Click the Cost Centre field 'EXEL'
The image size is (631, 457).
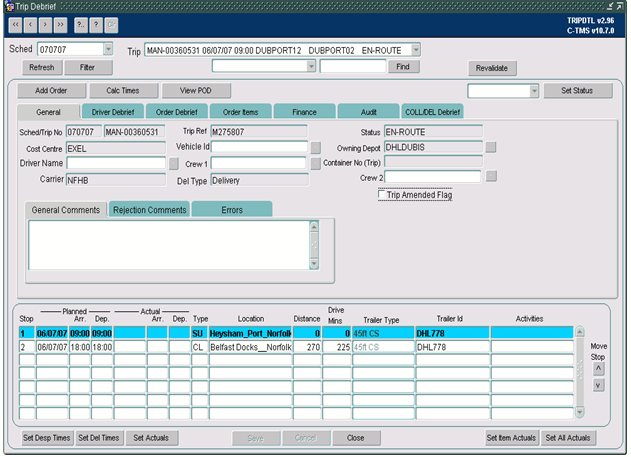coord(116,148)
